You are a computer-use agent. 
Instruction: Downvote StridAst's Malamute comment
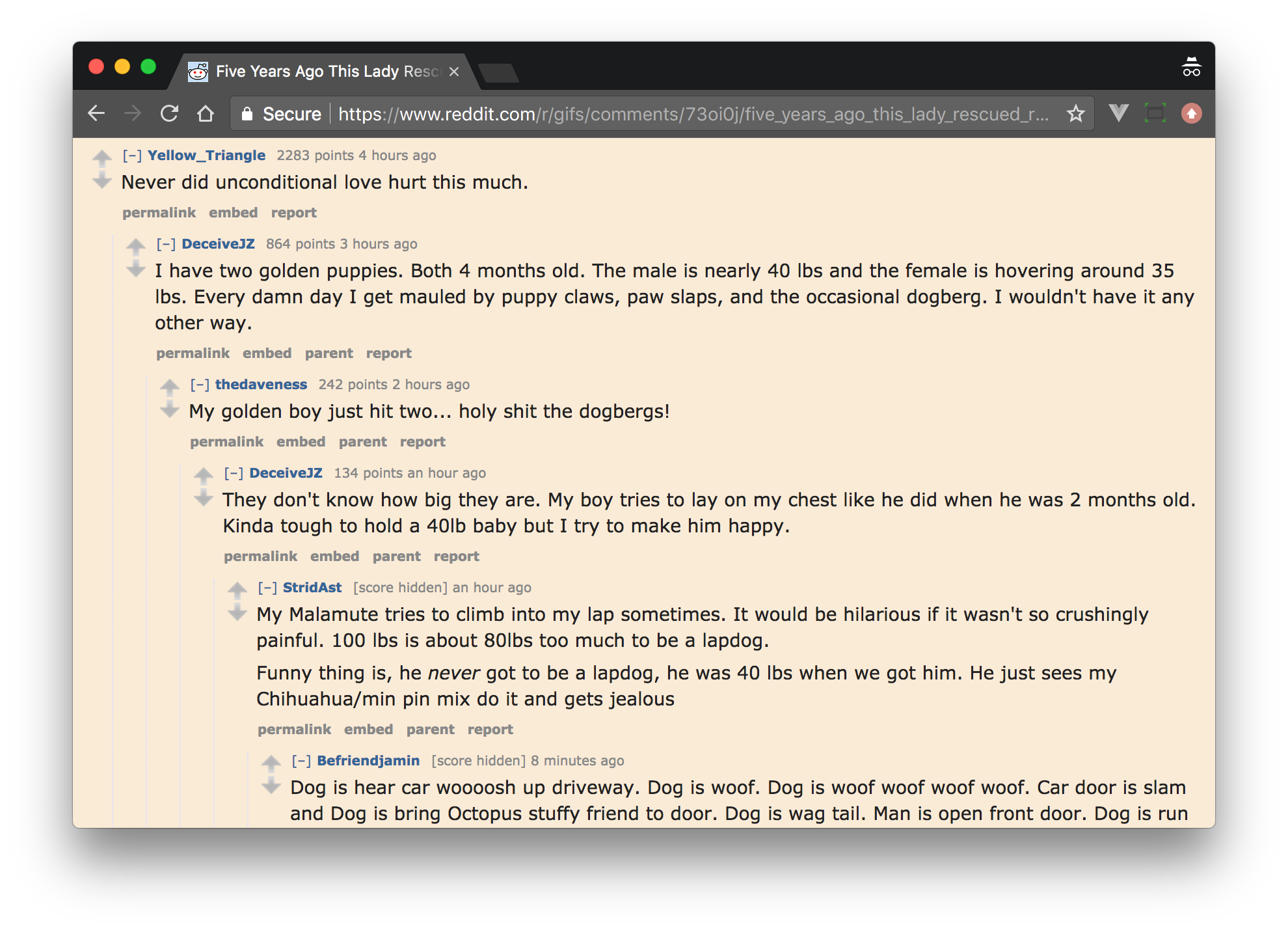click(237, 612)
